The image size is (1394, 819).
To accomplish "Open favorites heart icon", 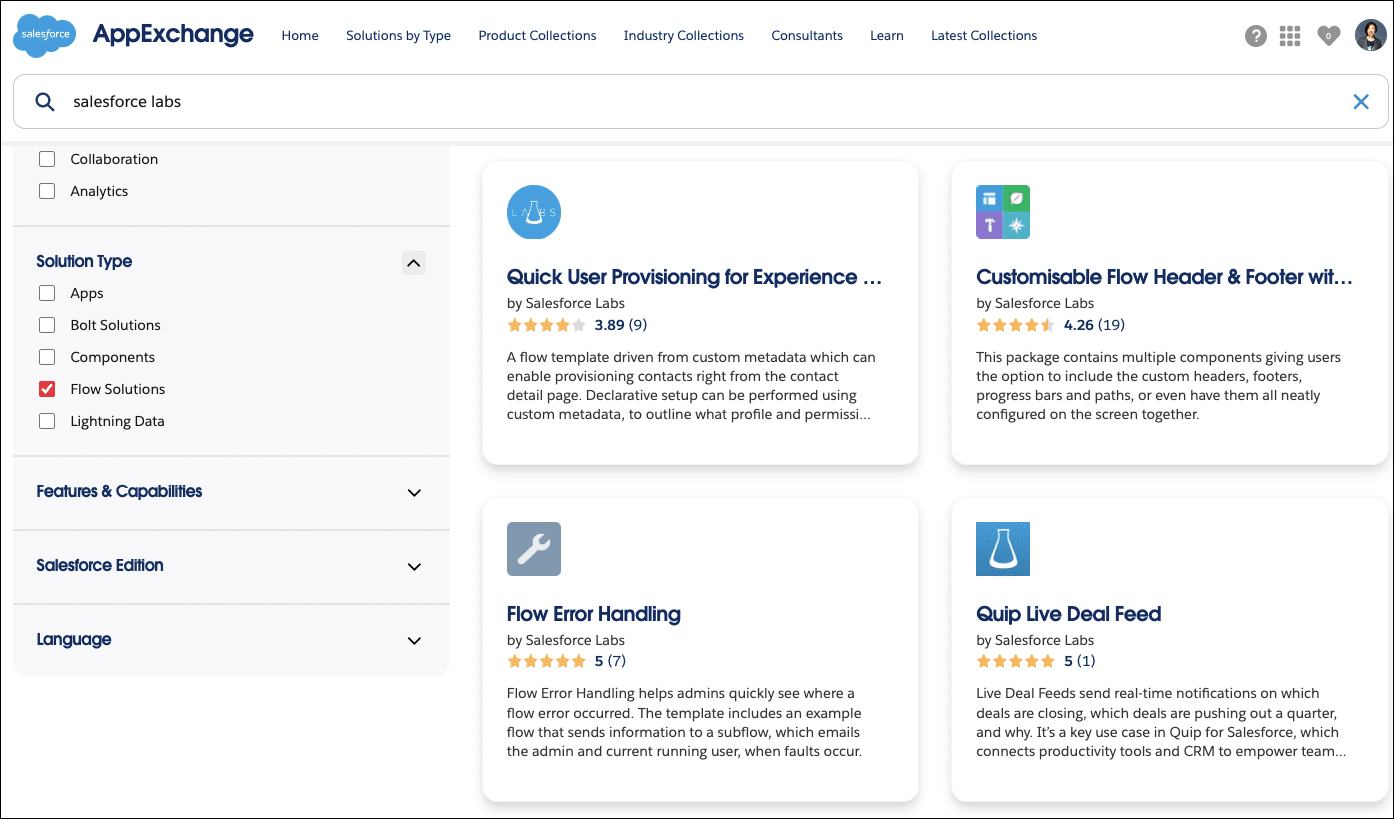I will [x=1328, y=36].
